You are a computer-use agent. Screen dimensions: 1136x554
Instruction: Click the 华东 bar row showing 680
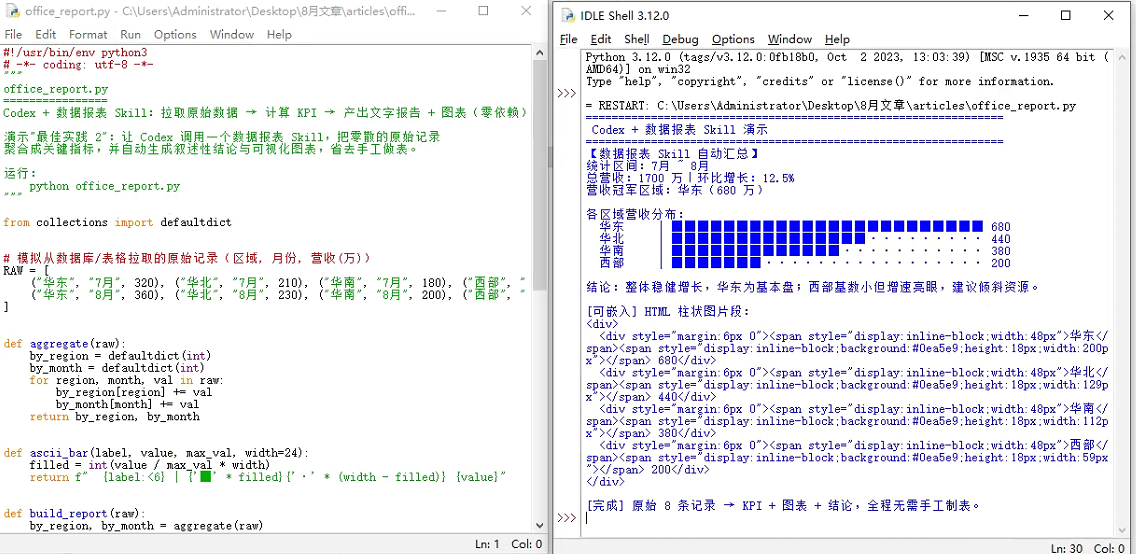click(x=804, y=226)
